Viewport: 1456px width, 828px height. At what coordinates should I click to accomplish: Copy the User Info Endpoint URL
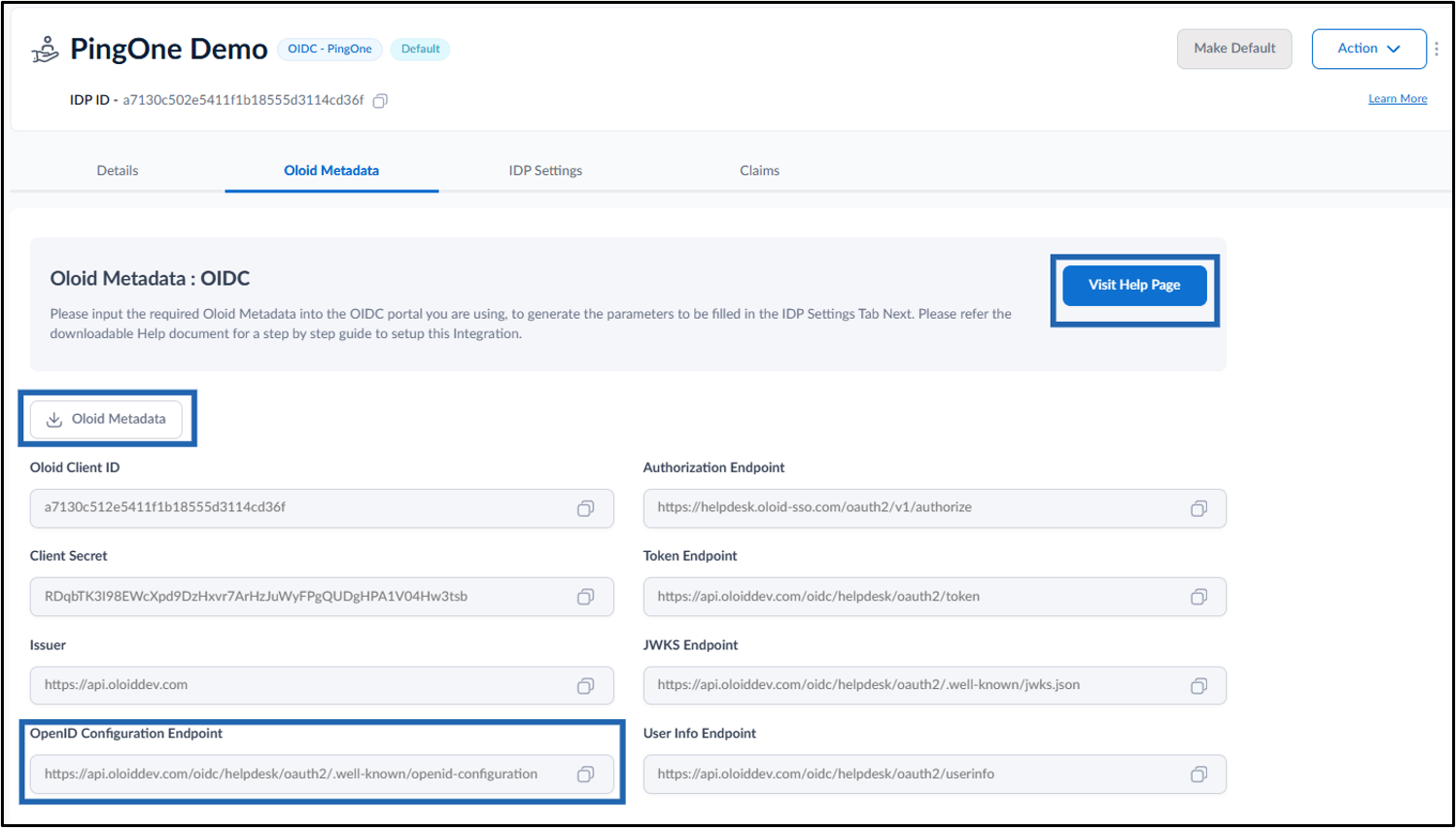coord(1199,775)
